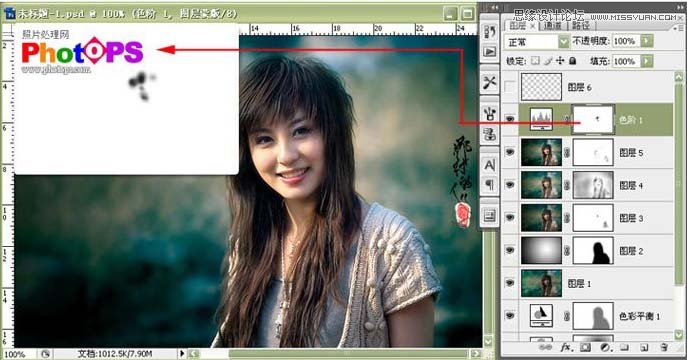Hide the 图层 4 layer
This screenshot has width=687, height=360.
[x=510, y=185]
